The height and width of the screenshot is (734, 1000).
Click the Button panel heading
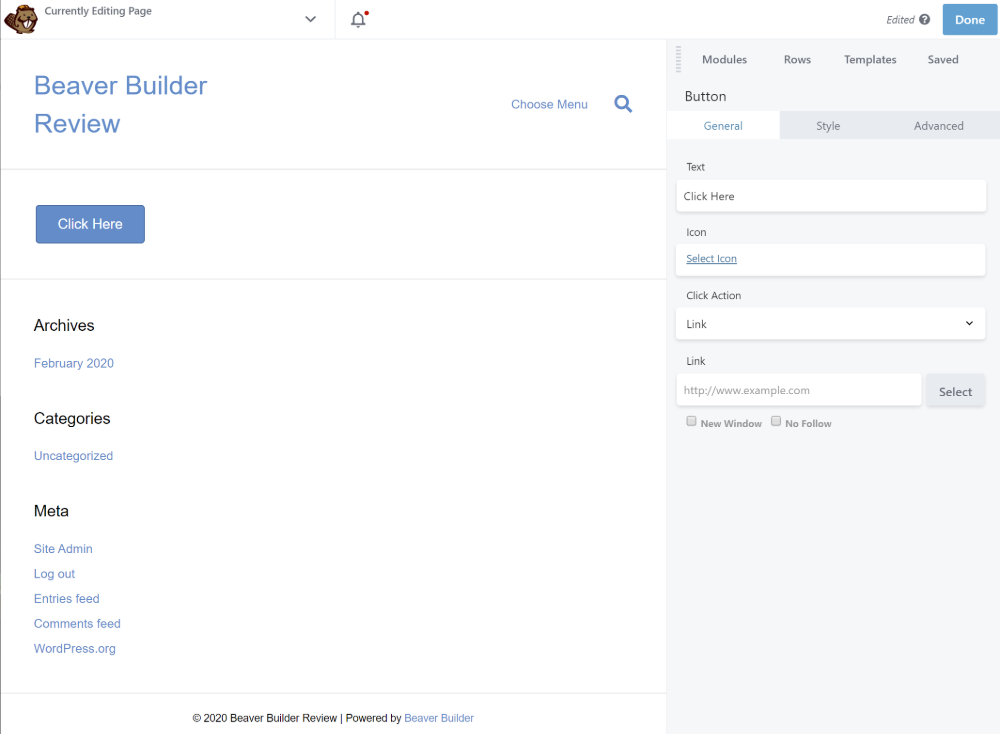(705, 96)
